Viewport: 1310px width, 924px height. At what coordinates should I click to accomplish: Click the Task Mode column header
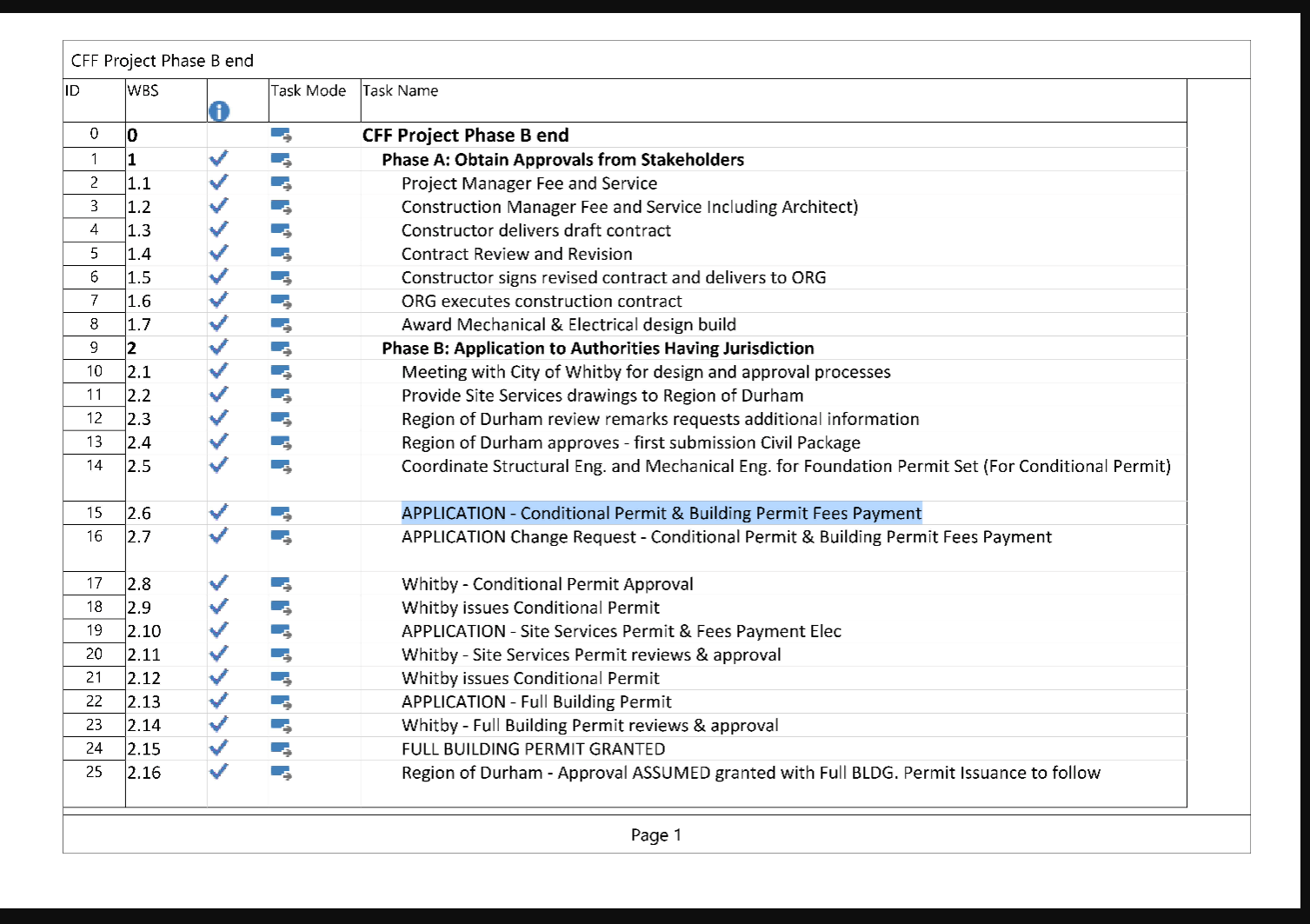click(309, 91)
